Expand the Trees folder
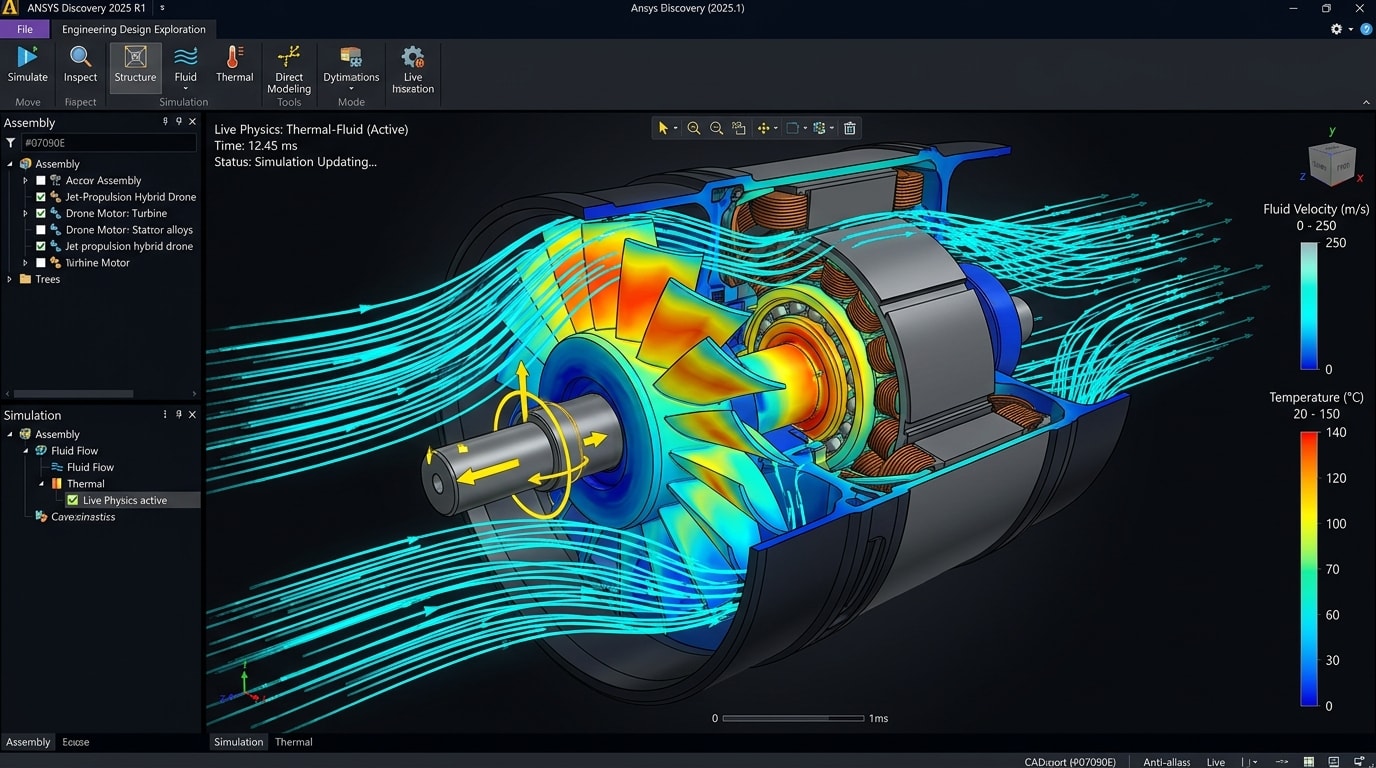Image resolution: width=1376 pixels, height=768 pixels. (10, 279)
